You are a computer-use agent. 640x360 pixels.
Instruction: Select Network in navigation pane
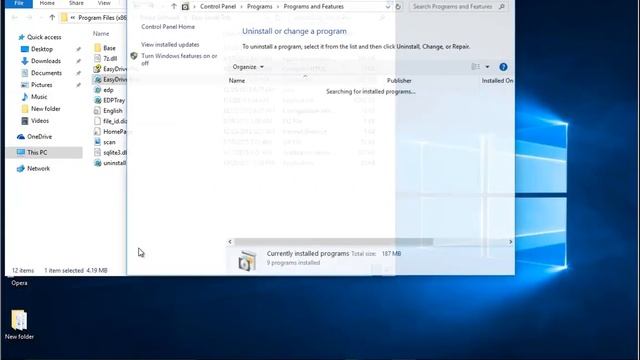(x=38, y=169)
